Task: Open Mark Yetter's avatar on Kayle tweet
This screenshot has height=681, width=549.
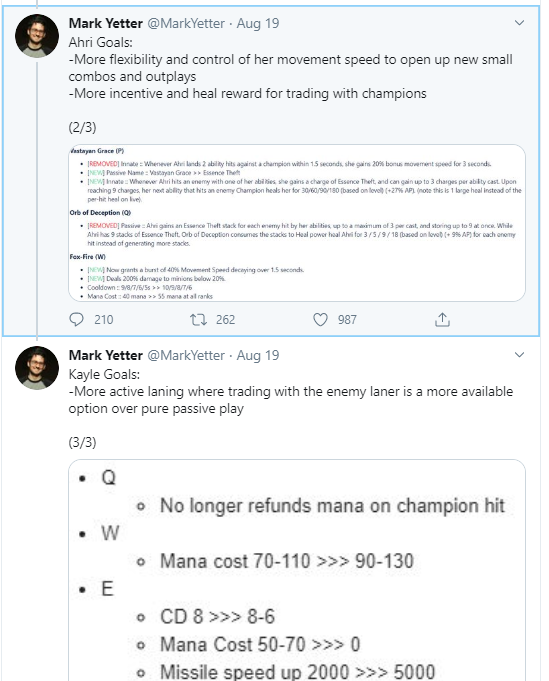Action: (x=37, y=368)
